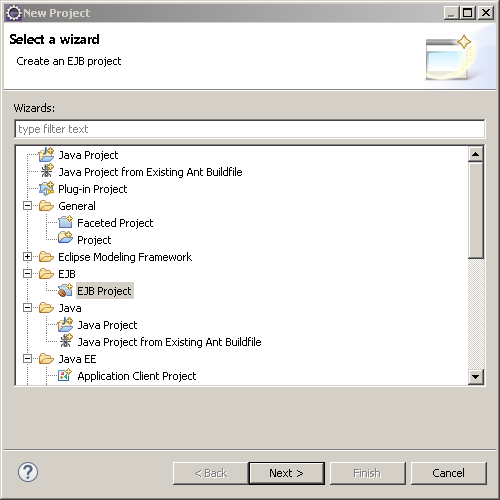Select the Application Client Project entry
Image resolution: width=500 pixels, height=500 pixels.
pos(137,376)
